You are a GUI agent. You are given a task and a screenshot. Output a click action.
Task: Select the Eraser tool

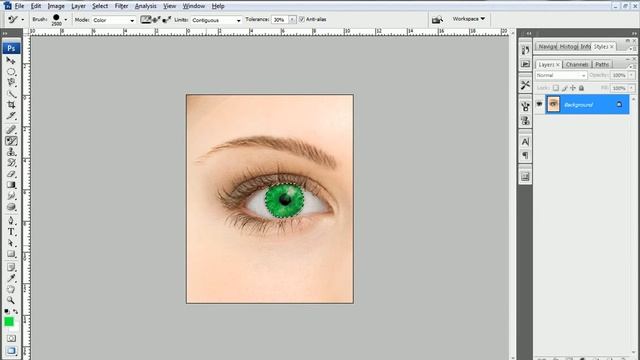[x=11, y=174]
